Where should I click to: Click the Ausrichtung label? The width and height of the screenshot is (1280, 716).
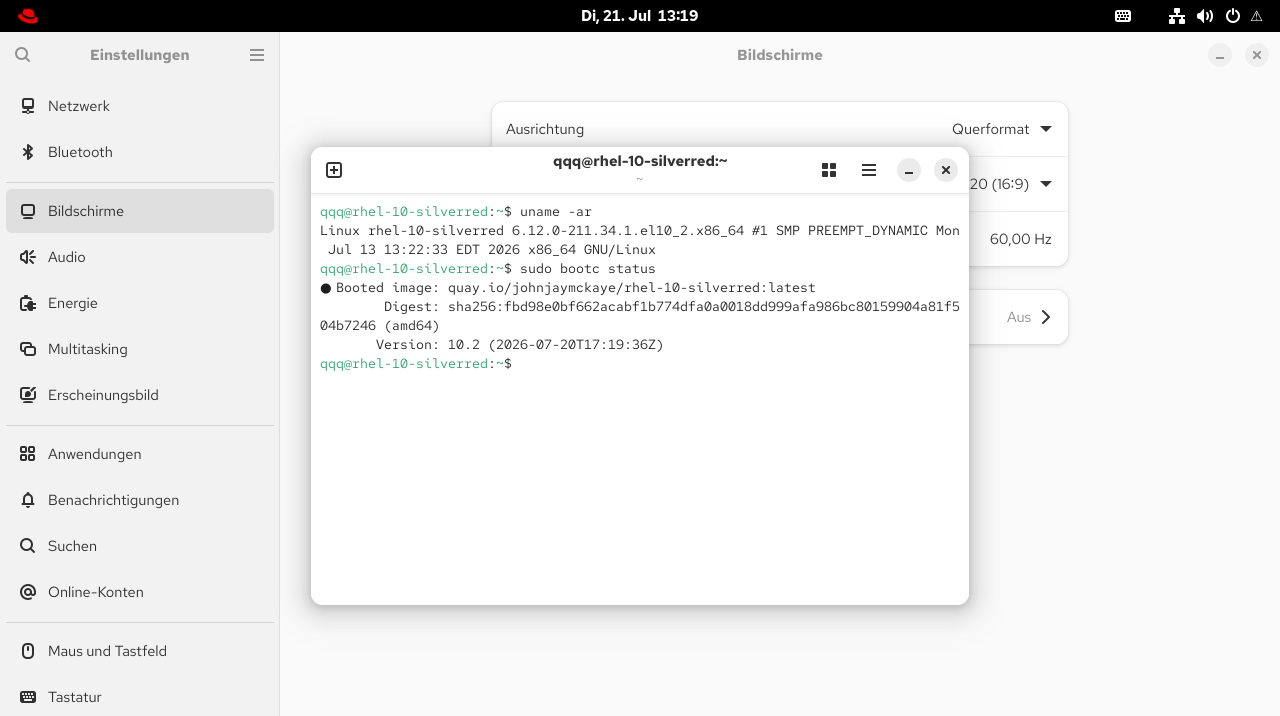(545, 129)
